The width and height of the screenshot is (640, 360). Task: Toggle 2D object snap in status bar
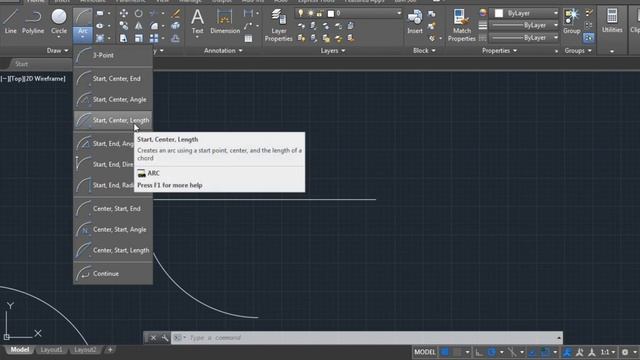545,352
